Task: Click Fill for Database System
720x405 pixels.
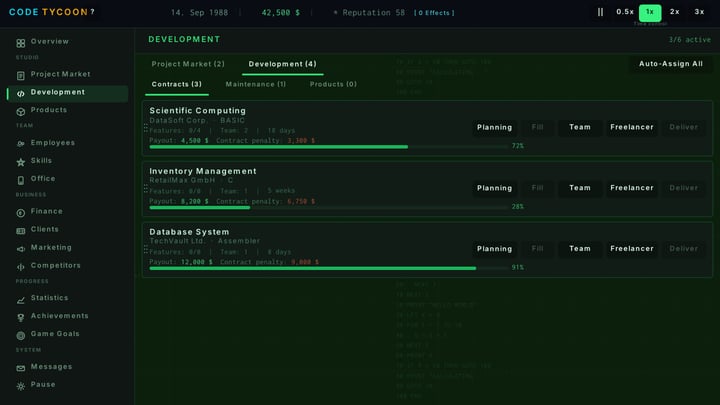Action: pos(537,249)
